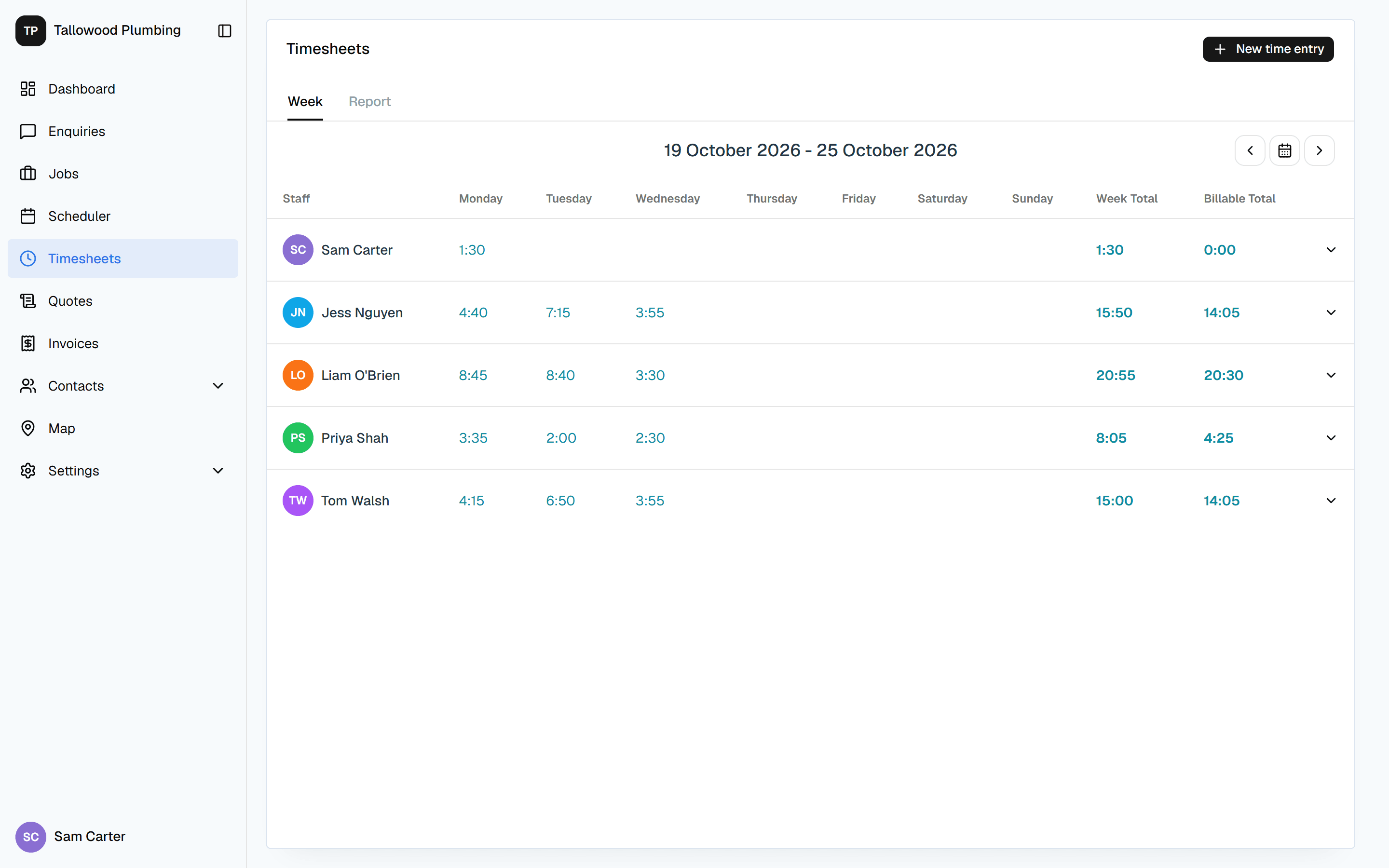Go to next week arrow
This screenshot has width=1389, height=868.
(x=1319, y=150)
